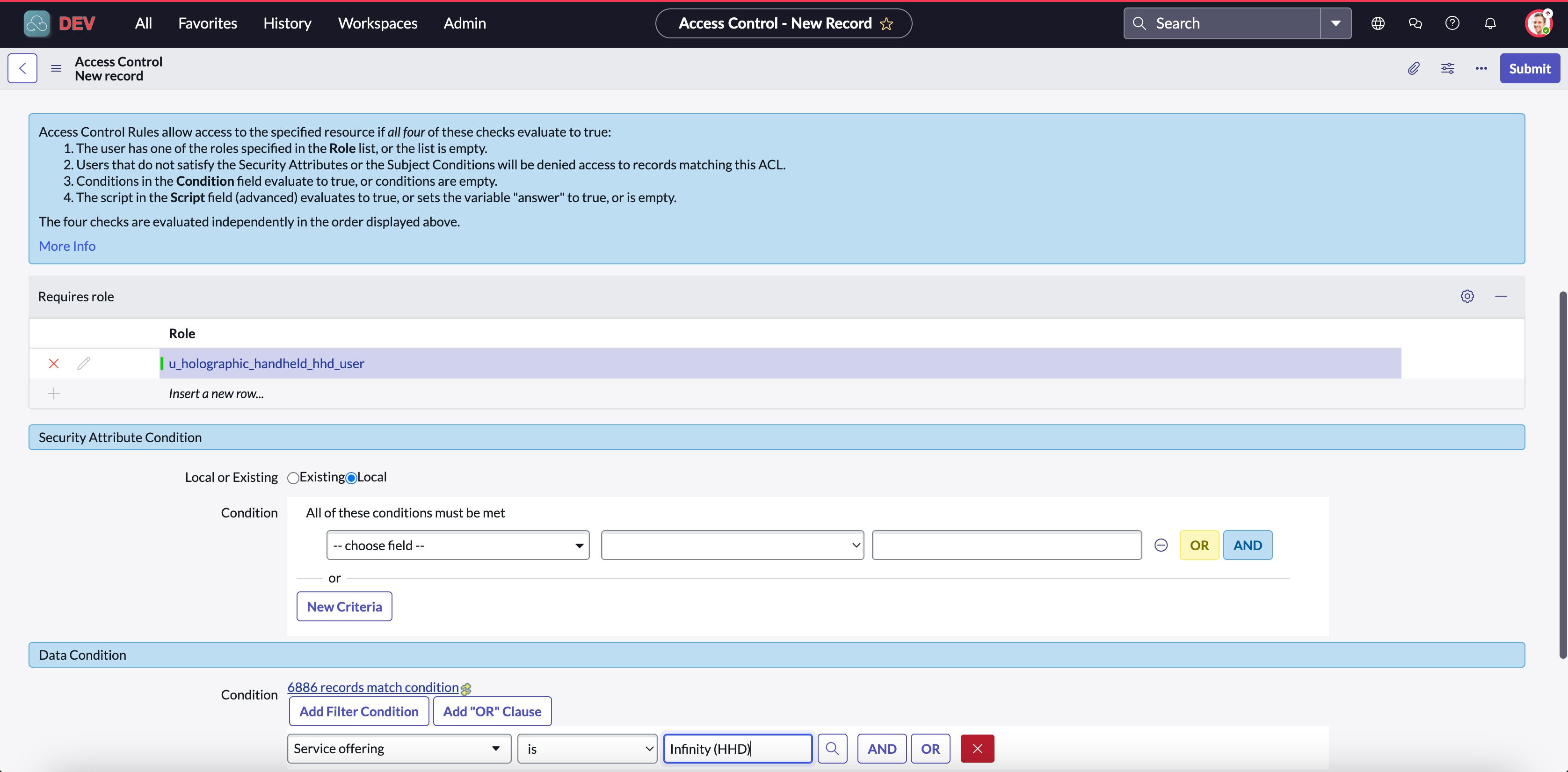Delete the u_holographic_handheld_hhd_user role row

pos(54,364)
